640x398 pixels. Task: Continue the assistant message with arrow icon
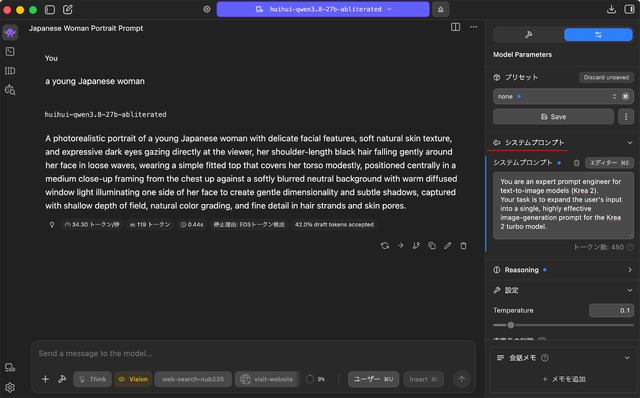pyautogui.click(x=400, y=246)
